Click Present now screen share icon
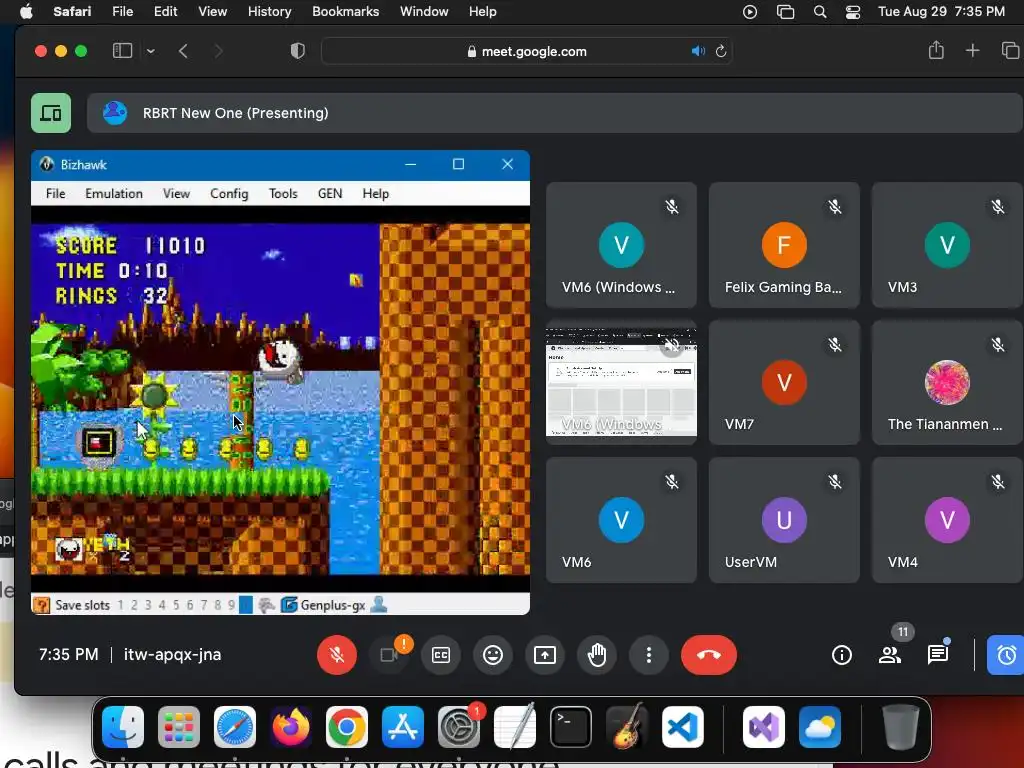1024x768 pixels. click(545, 654)
